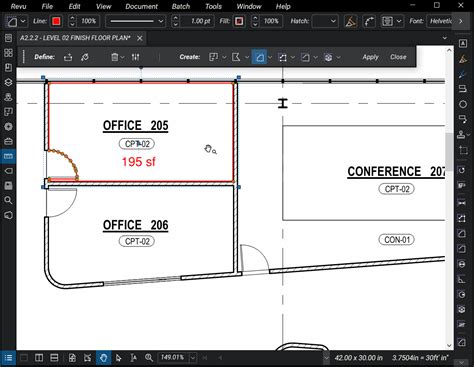Click the Calibrate icon in Define group

pyautogui.click(x=85, y=57)
